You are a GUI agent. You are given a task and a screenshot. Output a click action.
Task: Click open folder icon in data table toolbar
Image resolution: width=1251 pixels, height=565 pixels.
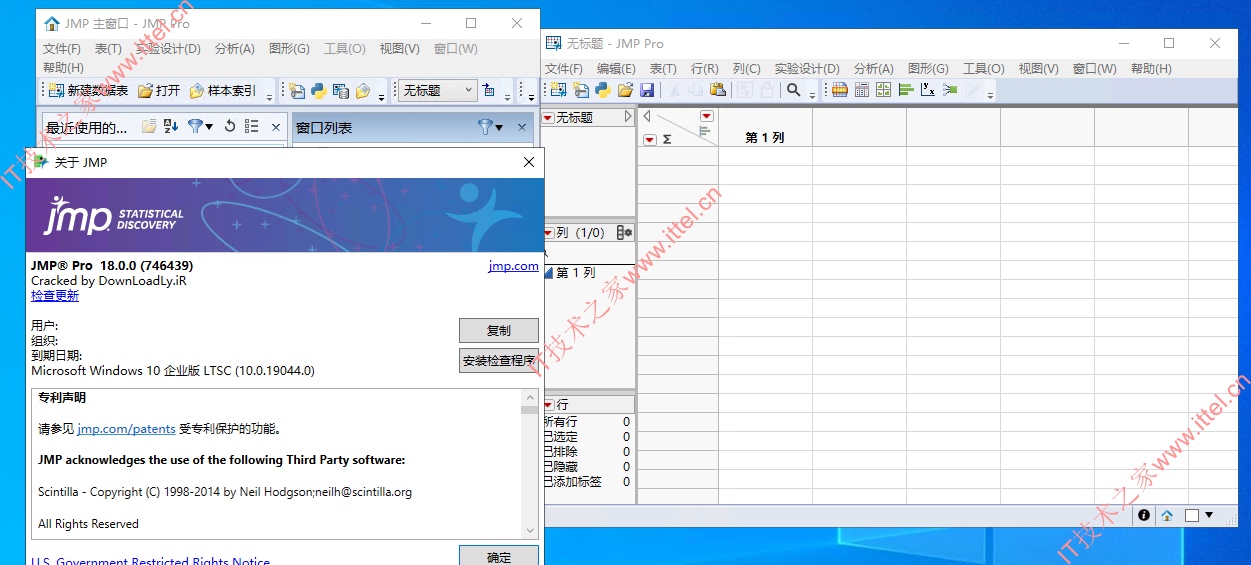click(x=625, y=90)
